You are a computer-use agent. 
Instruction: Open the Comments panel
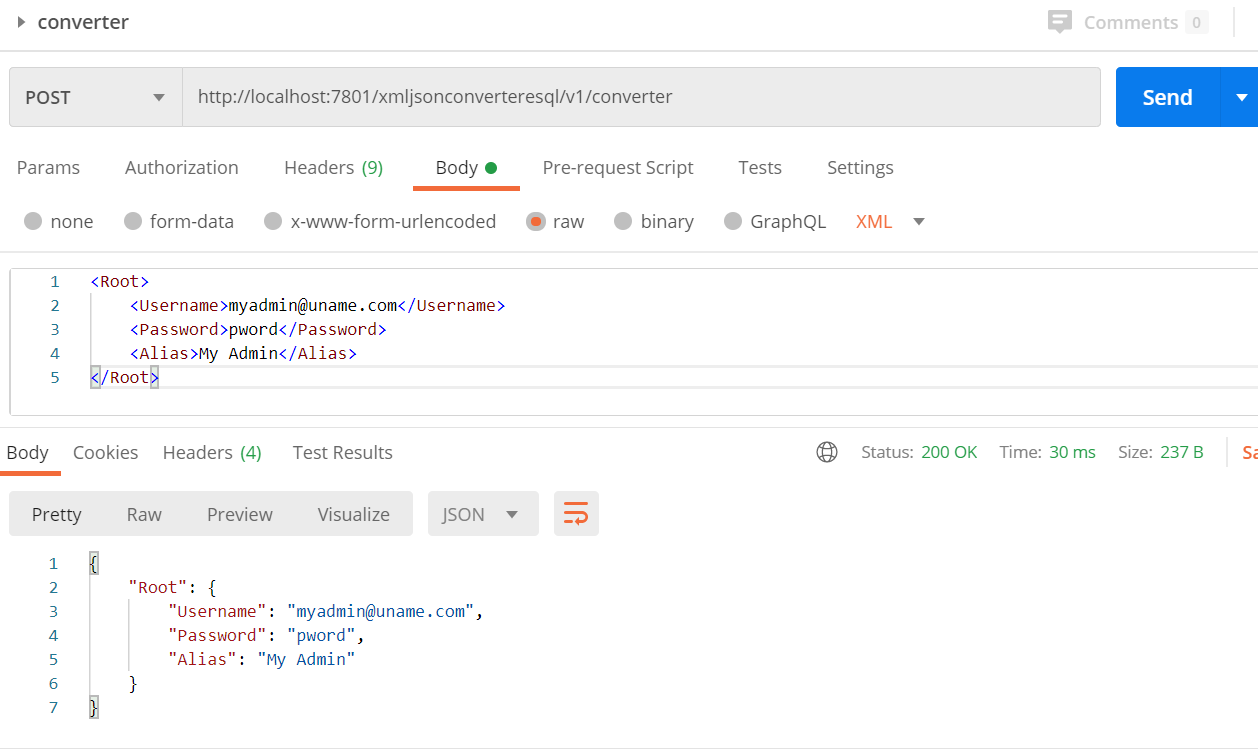tap(1128, 22)
